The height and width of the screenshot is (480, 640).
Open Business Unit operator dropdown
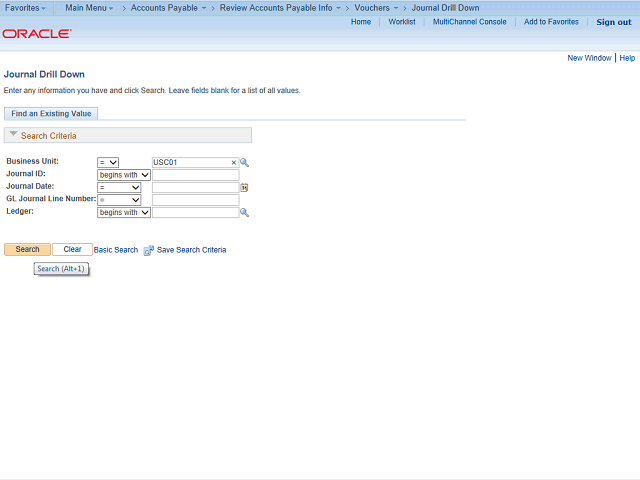tap(108, 162)
